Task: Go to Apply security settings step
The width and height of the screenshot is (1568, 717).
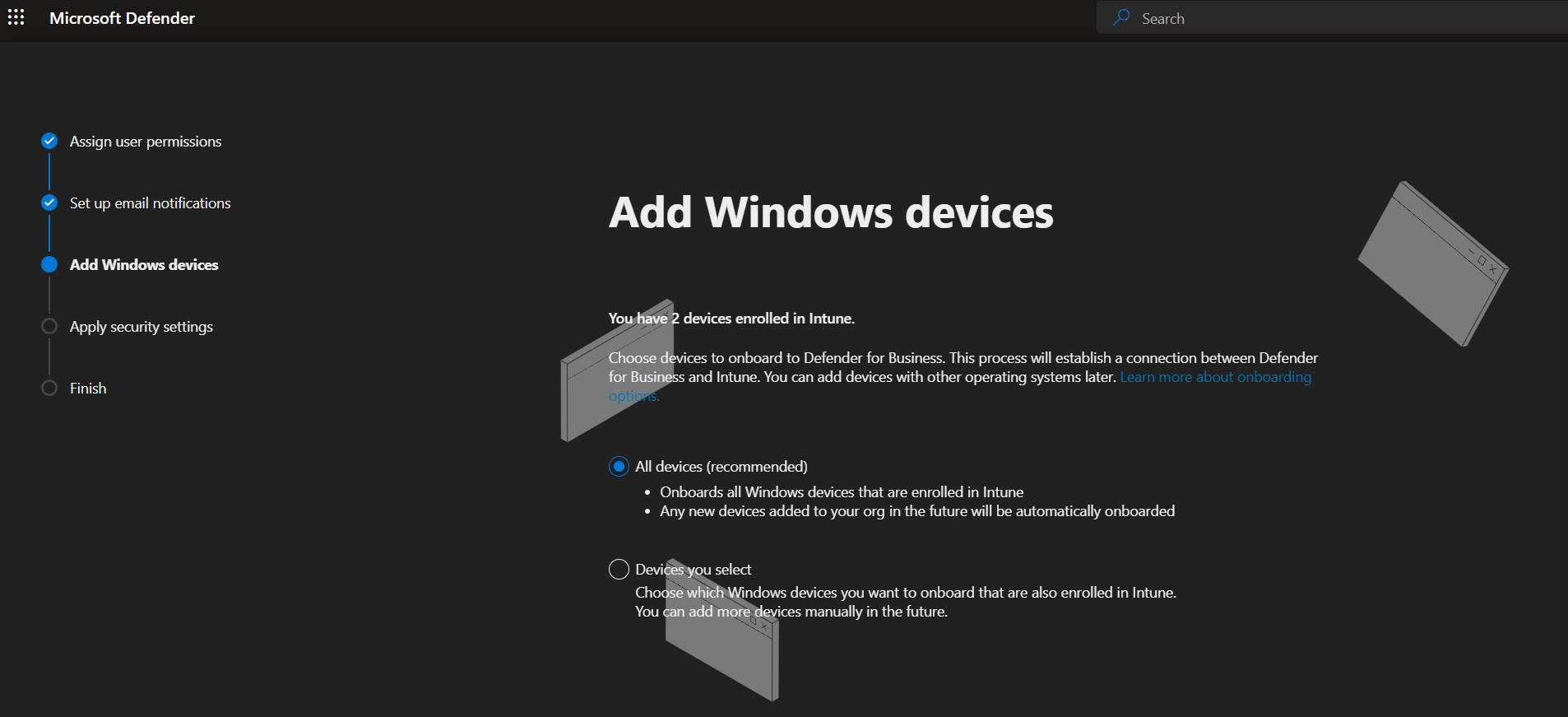Action: coord(141,327)
